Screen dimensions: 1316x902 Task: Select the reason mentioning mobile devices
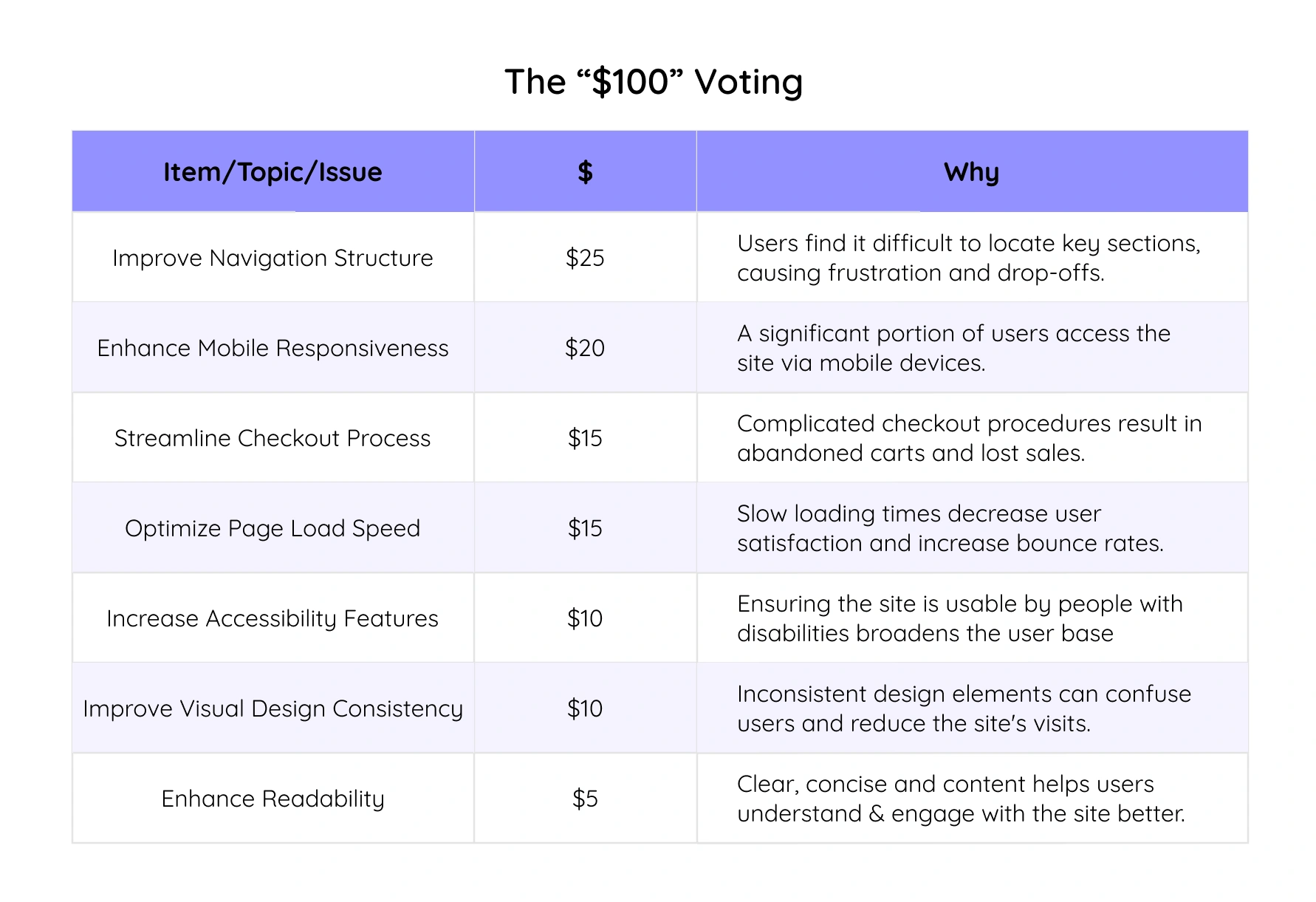(x=953, y=348)
